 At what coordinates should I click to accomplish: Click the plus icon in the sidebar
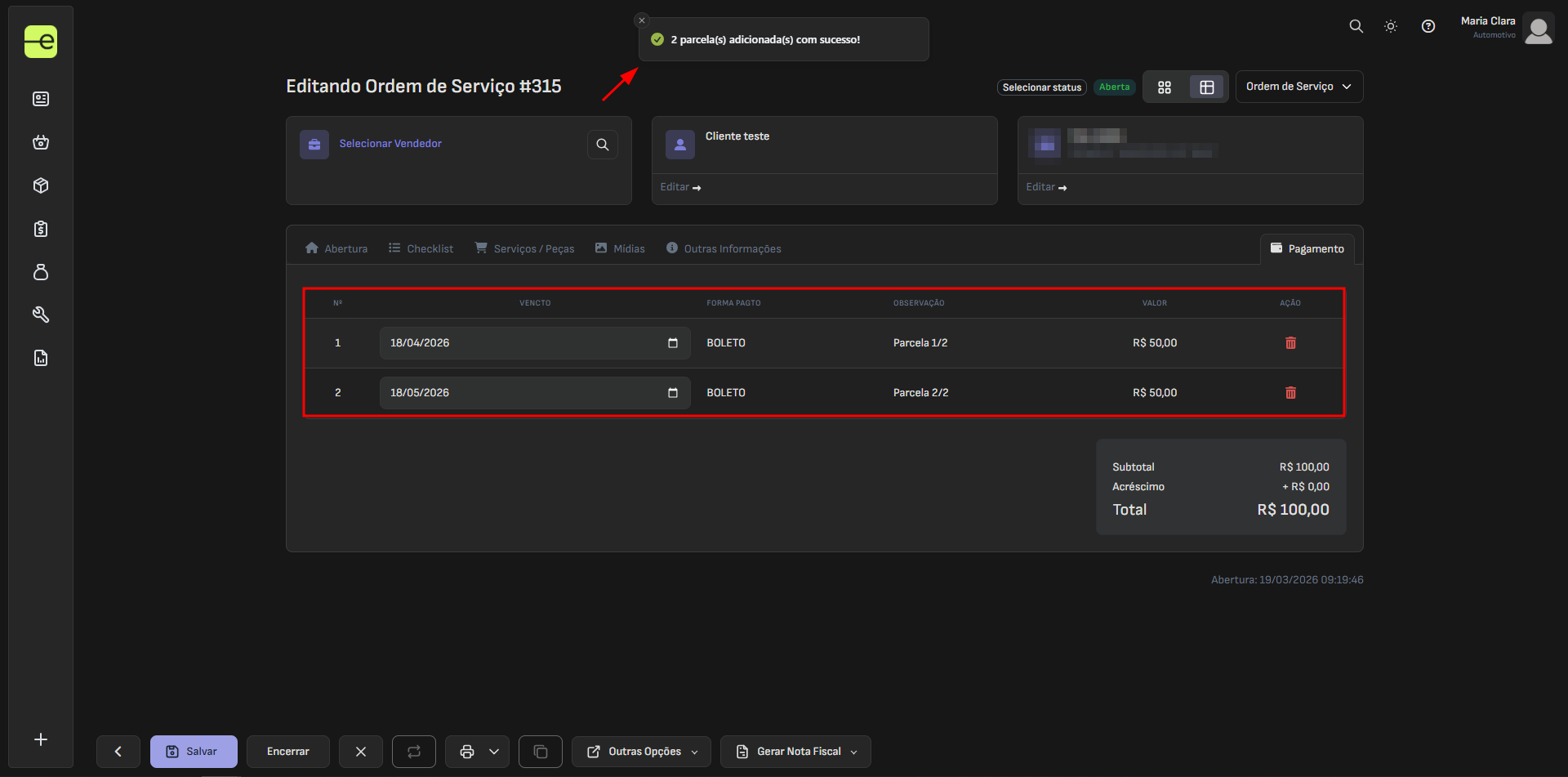point(41,739)
